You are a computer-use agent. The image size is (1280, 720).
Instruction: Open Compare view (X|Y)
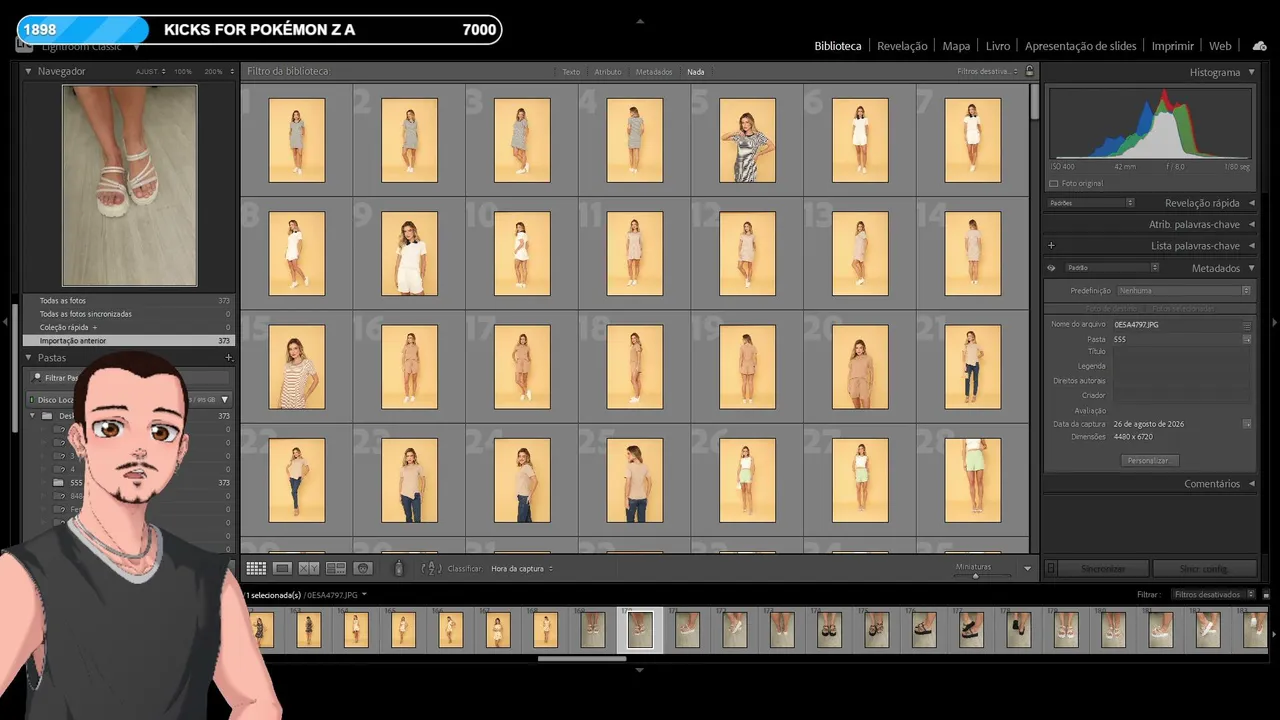pyautogui.click(x=309, y=568)
